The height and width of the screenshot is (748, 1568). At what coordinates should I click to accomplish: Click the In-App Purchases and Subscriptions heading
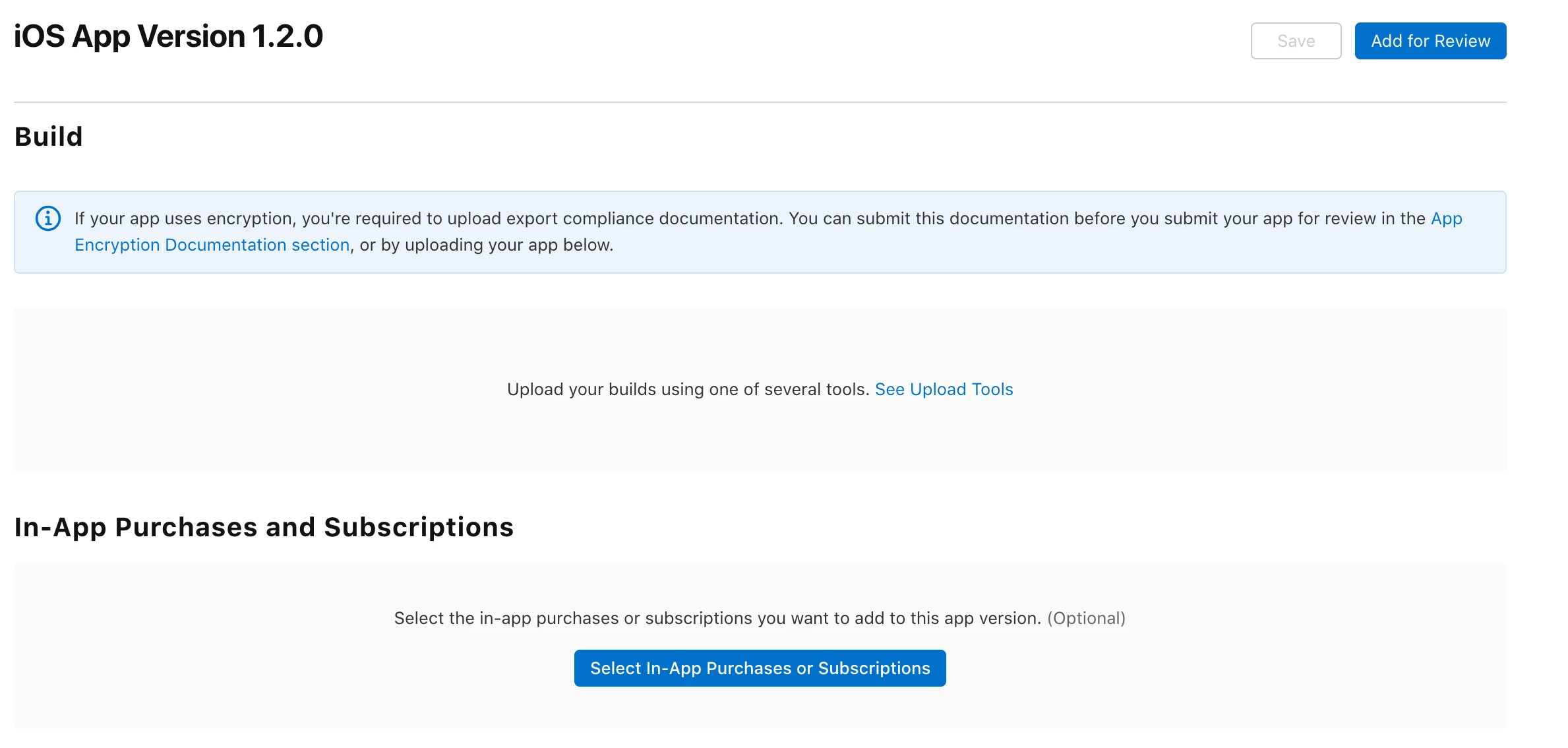[x=264, y=527]
